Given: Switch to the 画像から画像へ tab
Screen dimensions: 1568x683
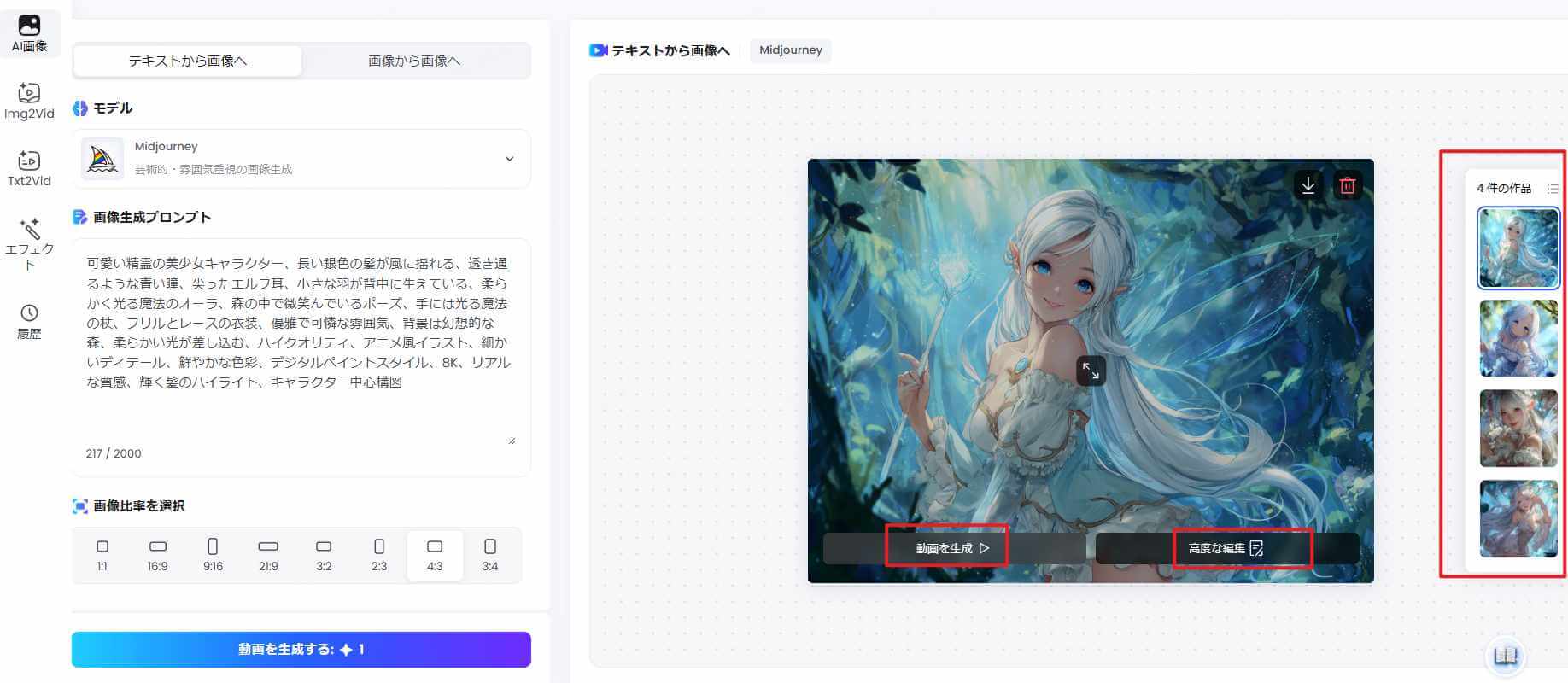Looking at the screenshot, I should point(414,61).
